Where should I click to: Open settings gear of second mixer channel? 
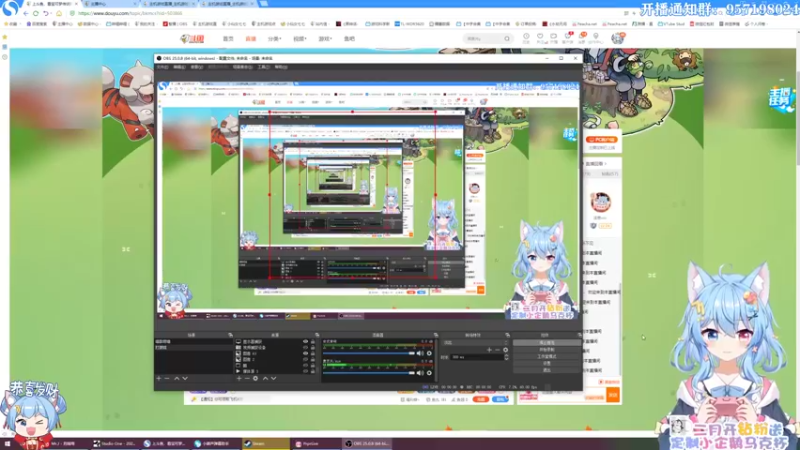pyautogui.click(x=429, y=373)
